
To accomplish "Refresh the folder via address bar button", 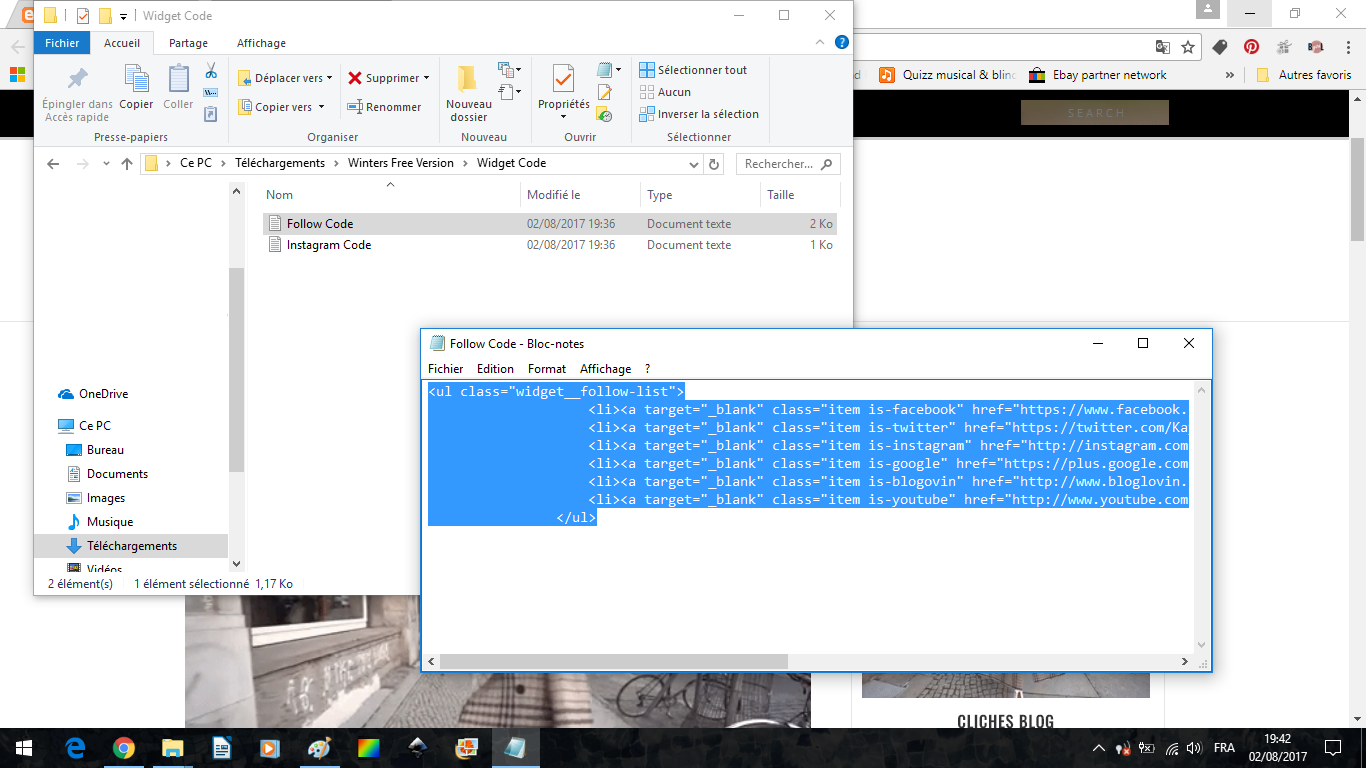I will point(714,164).
